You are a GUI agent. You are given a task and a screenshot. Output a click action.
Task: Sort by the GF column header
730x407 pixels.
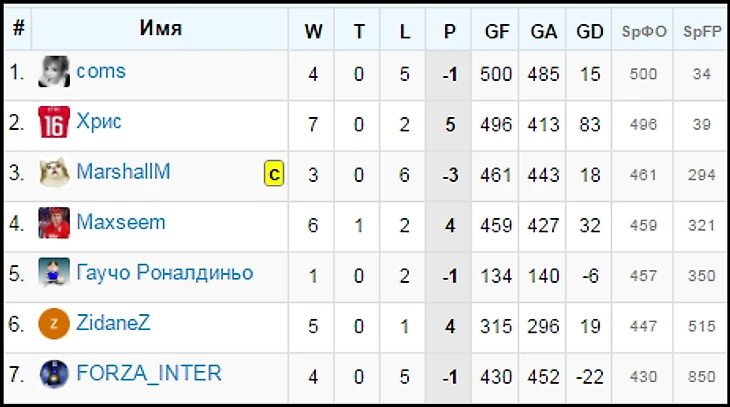point(497,31)
